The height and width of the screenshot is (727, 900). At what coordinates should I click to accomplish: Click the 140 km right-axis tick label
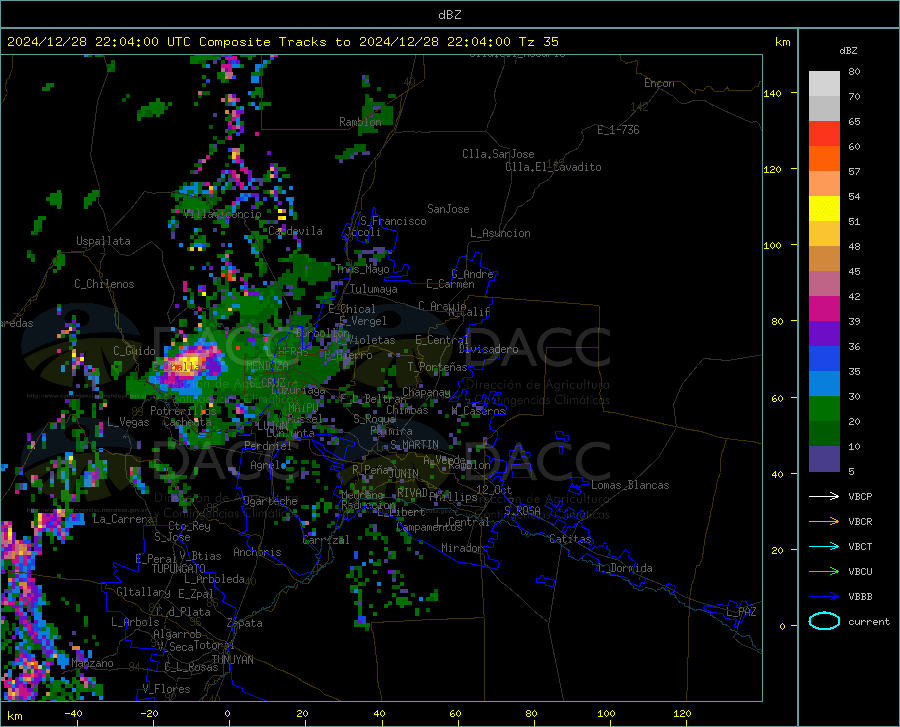pyautogui.click(x=772, y=94)
